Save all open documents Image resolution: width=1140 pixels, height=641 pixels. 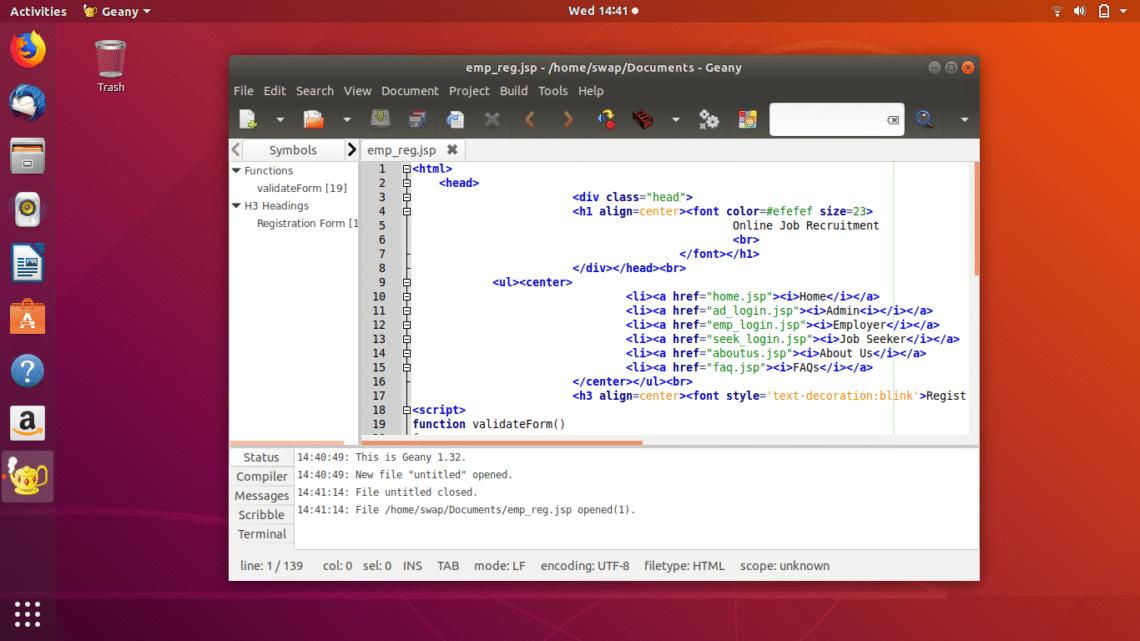pyautogui.click(x=417, y=119)
